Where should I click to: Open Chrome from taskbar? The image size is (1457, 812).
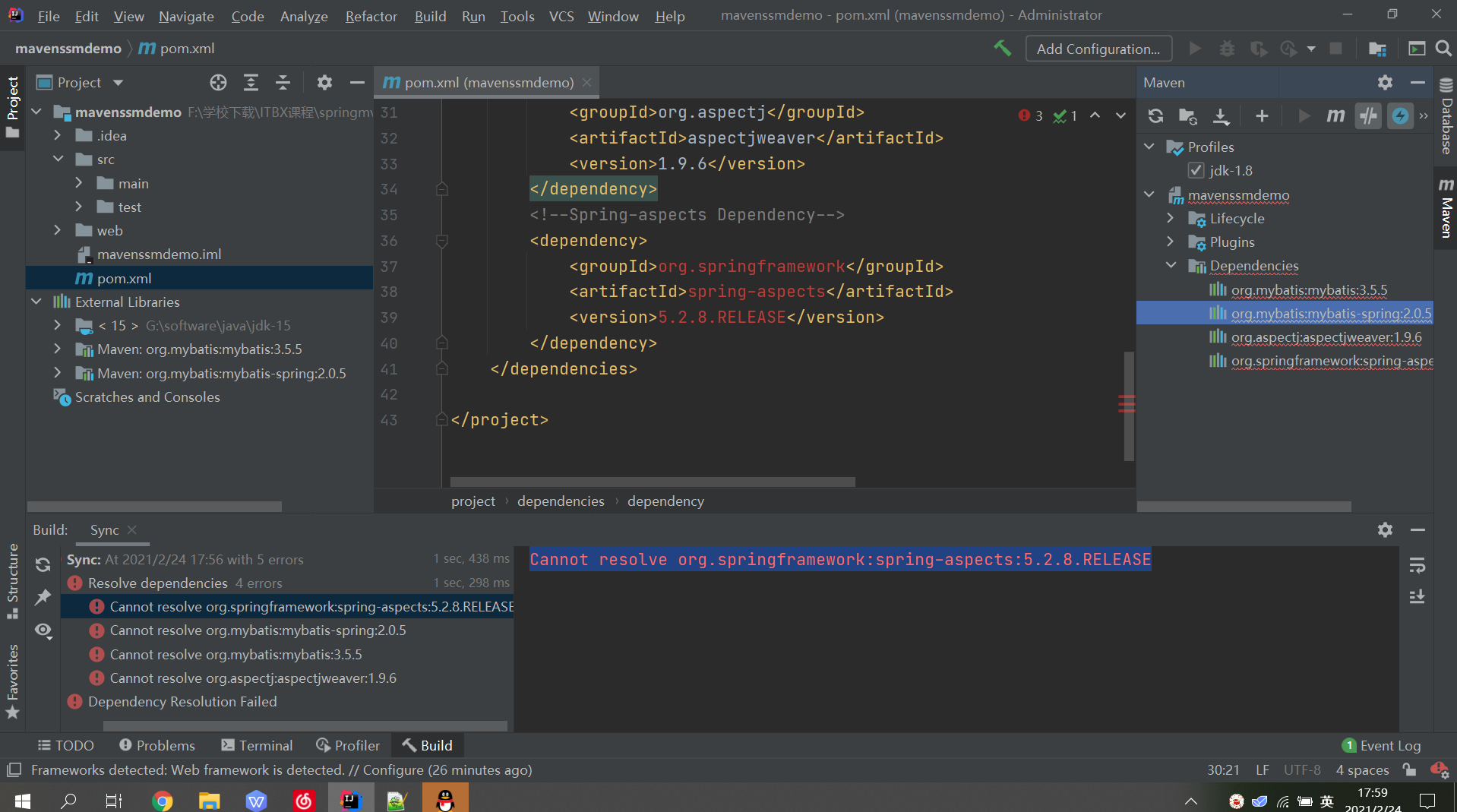coord(163,800)
